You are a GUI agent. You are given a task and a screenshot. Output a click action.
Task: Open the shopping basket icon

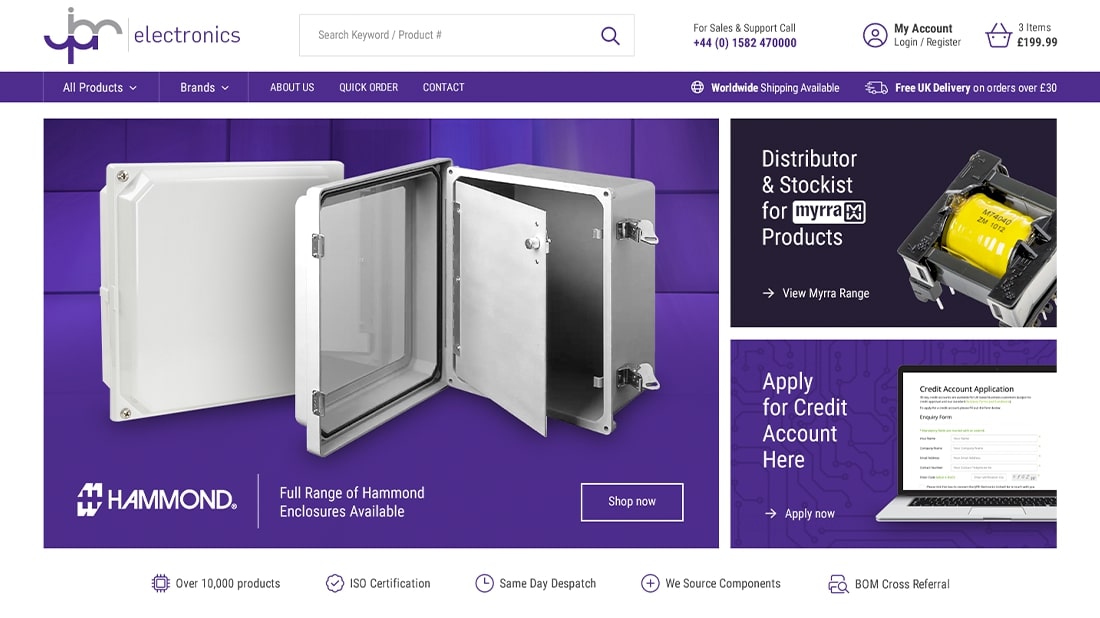click(998, 35)
